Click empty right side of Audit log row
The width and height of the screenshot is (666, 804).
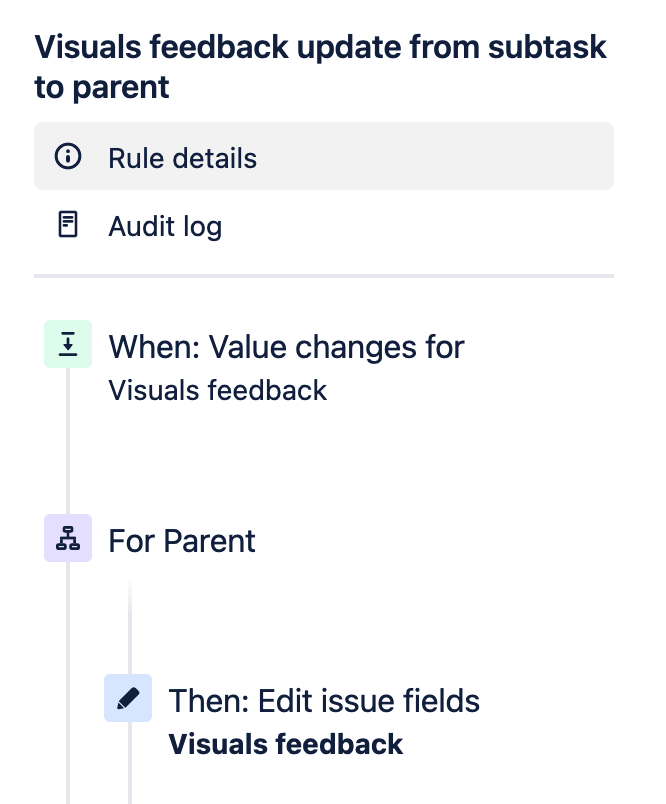450,227
